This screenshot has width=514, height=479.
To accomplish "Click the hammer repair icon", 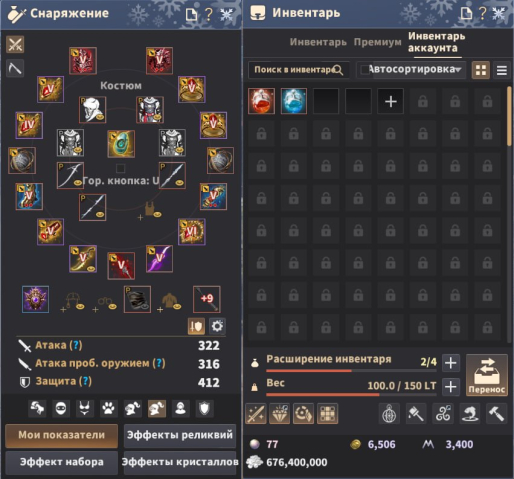I will point(496,414).
